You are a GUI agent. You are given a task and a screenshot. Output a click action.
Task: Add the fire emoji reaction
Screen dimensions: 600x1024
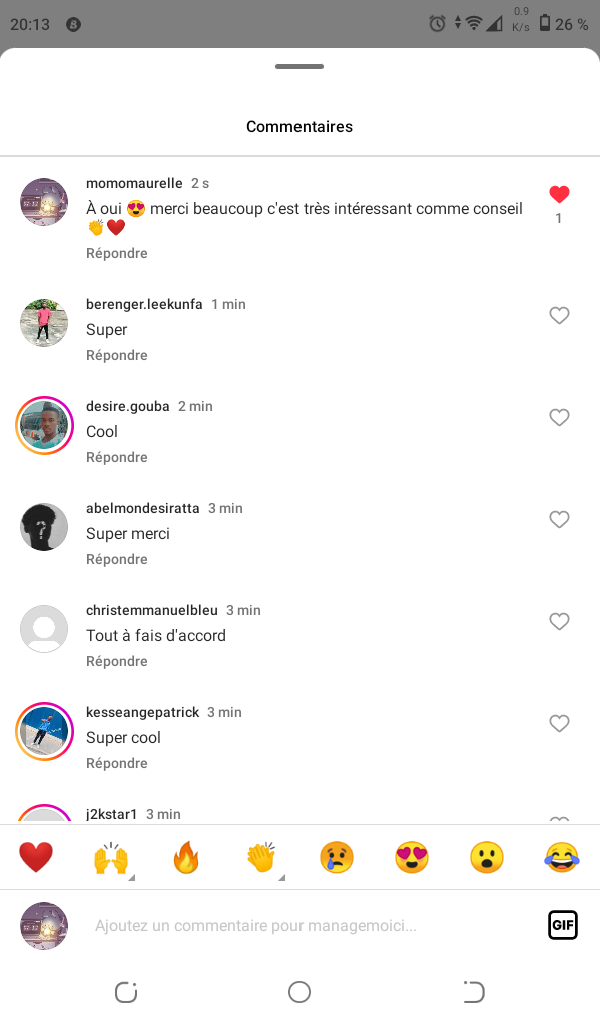186,857
